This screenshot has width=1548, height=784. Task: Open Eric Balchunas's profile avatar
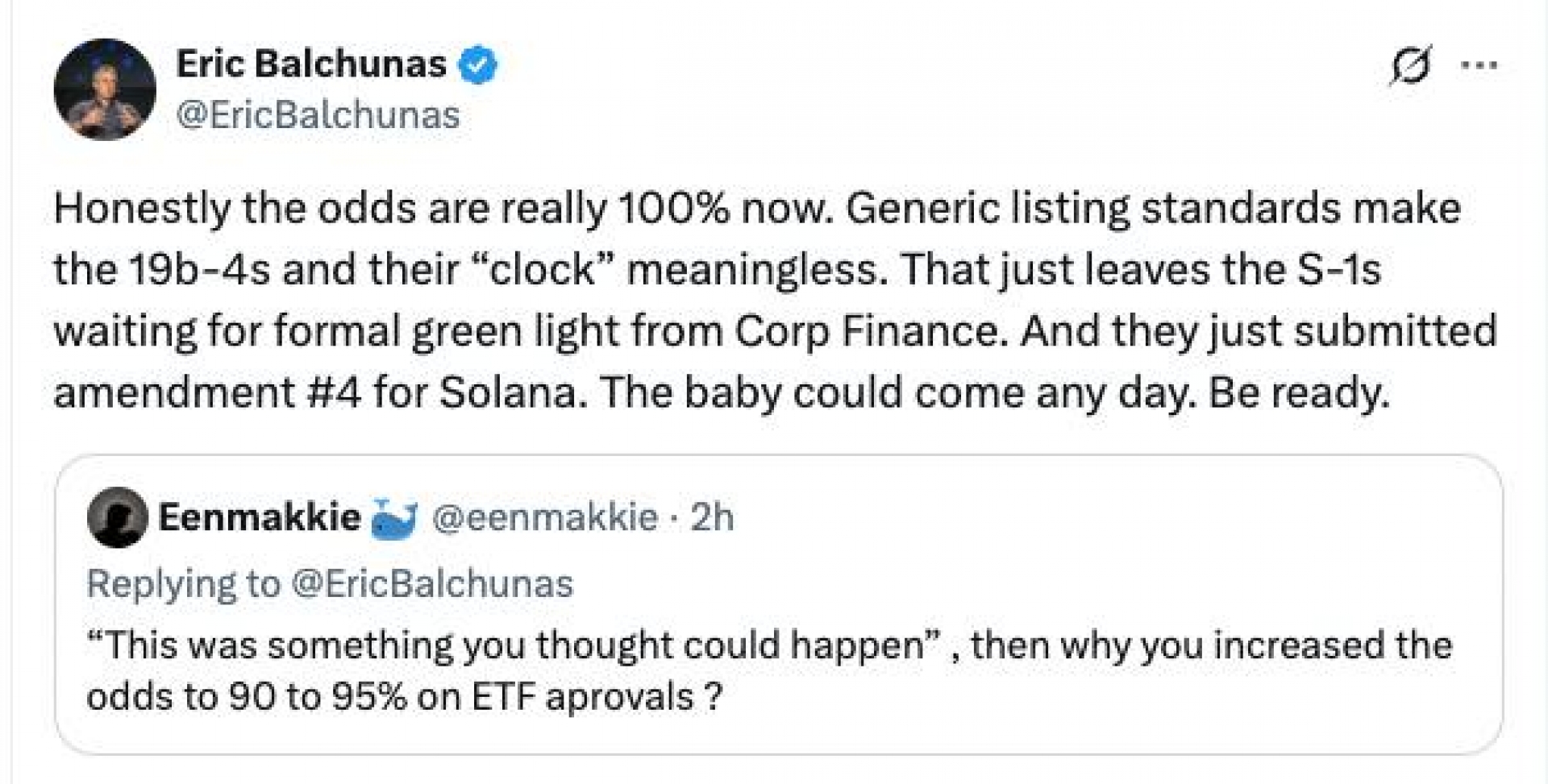click(105, 89)
